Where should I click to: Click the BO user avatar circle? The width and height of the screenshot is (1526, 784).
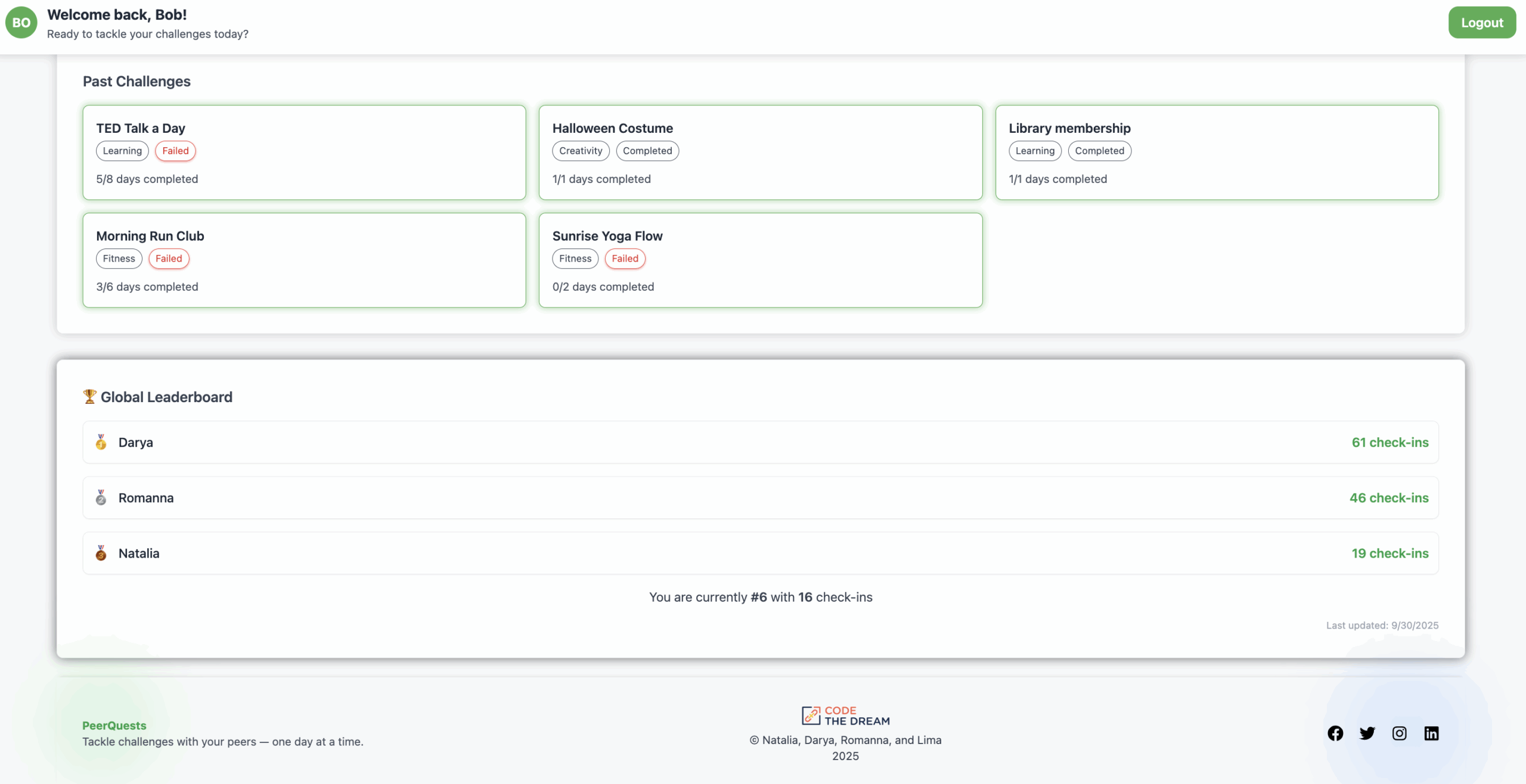pos(21,23)
